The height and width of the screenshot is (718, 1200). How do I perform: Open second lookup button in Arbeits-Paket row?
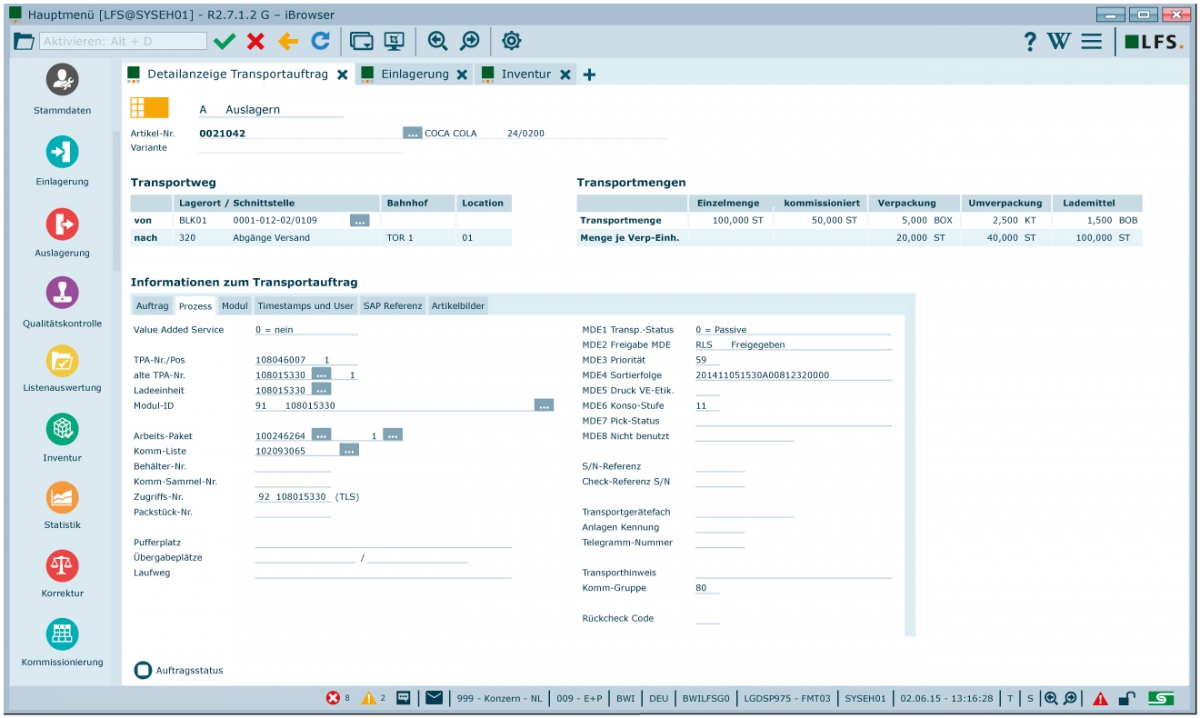point(393,435)
